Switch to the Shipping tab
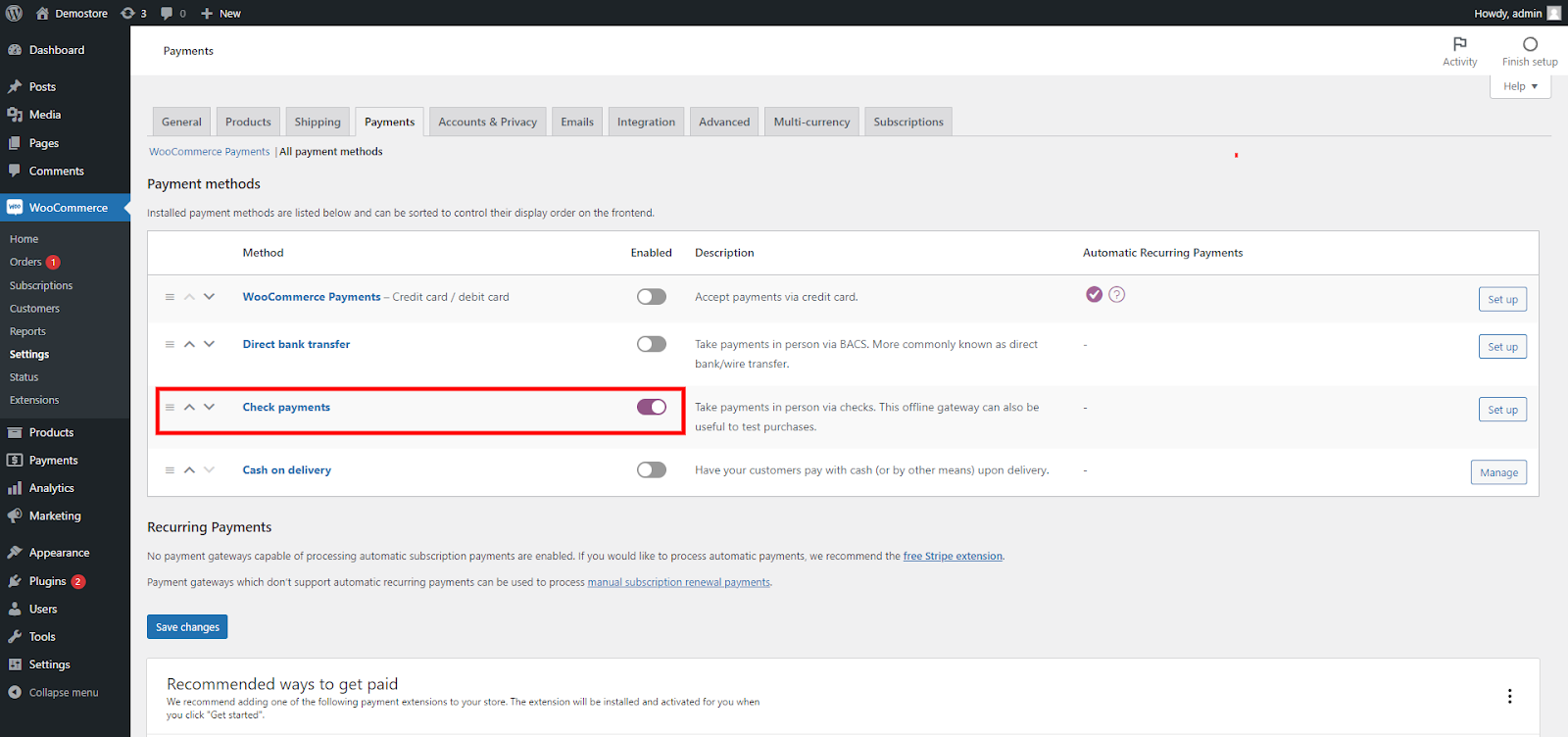 [x=318, y=122]
